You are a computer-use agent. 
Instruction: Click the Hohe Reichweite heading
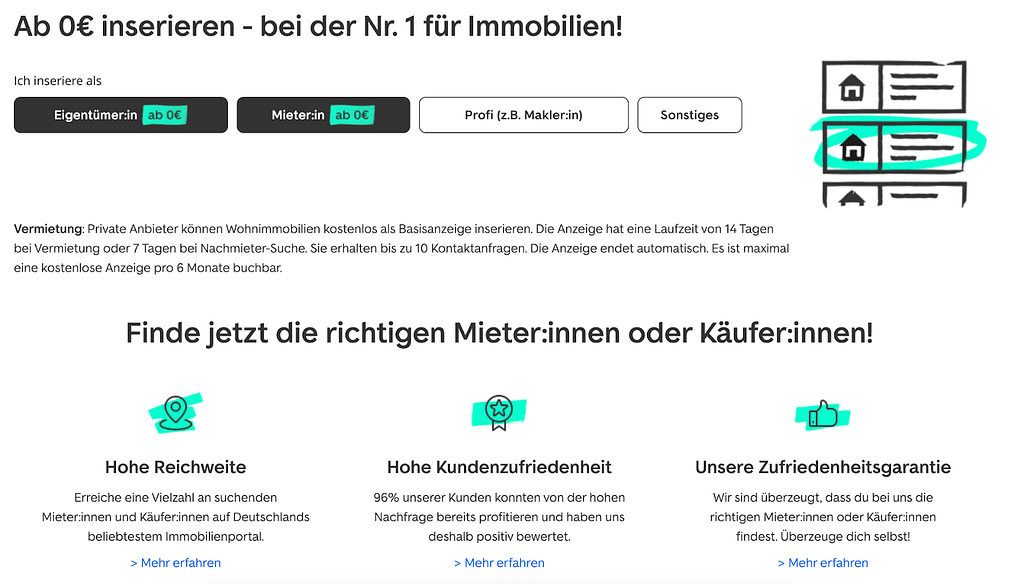click(176, 467)
